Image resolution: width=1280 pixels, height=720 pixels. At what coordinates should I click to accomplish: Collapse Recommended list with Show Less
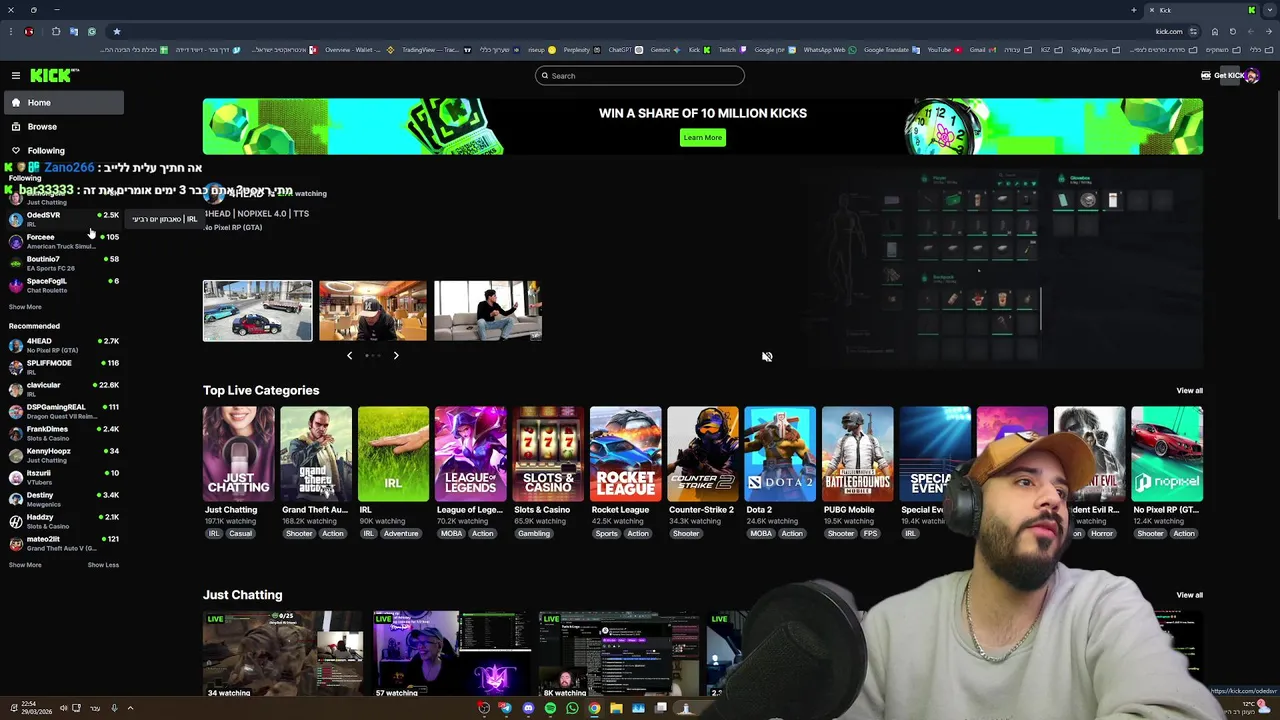pyautogui.click(x=103, y=565)
